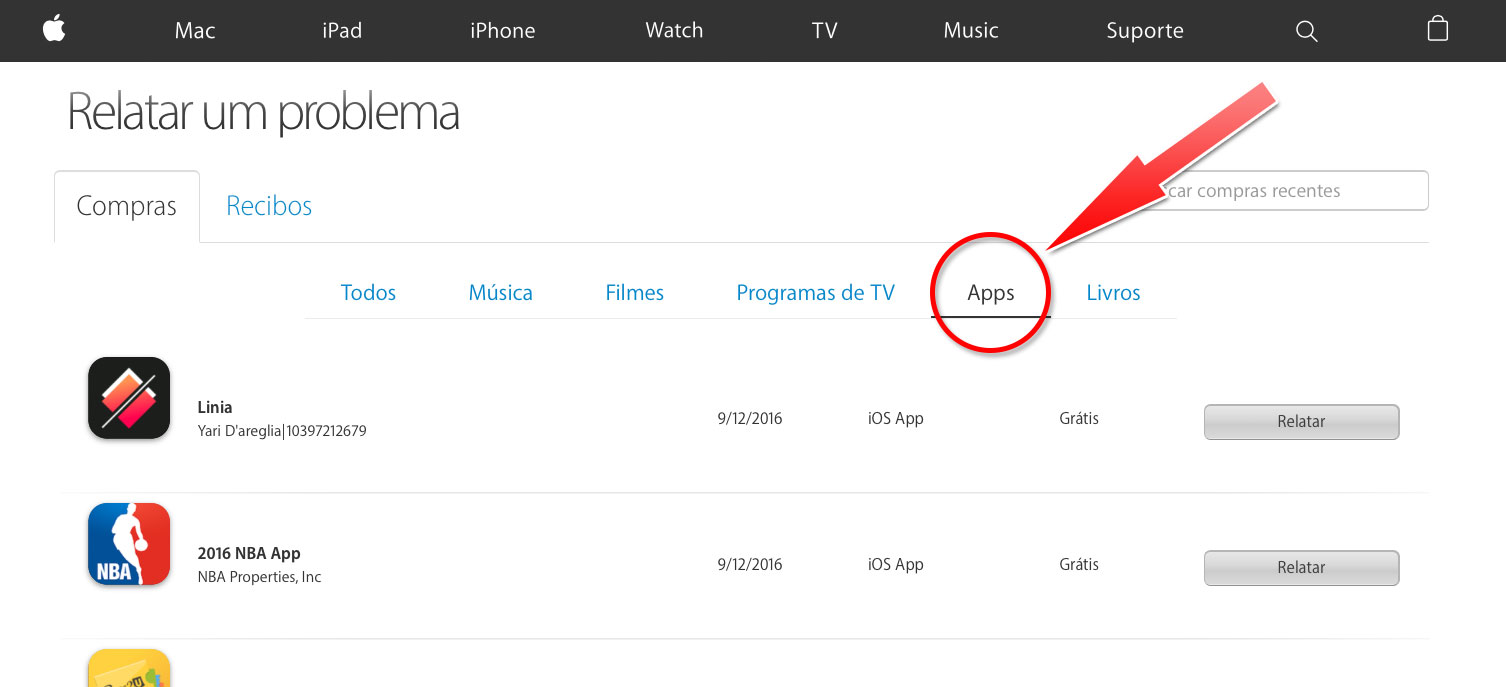The height and width of the screenshot is (687, 1506).
Task: Filter purchases by Livros
Action: [1113, 293]
